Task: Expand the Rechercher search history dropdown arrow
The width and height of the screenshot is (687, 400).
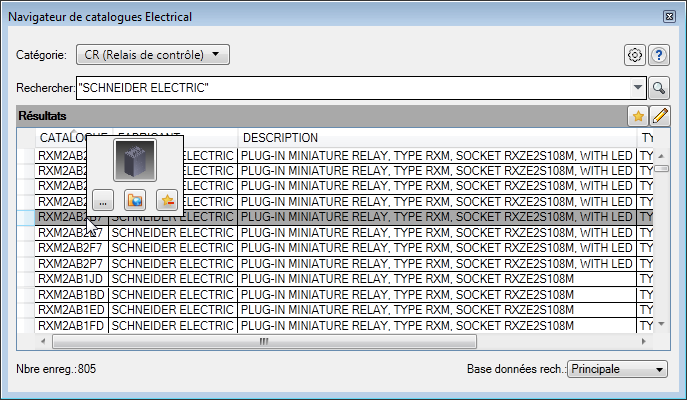Action: (638, 88)
